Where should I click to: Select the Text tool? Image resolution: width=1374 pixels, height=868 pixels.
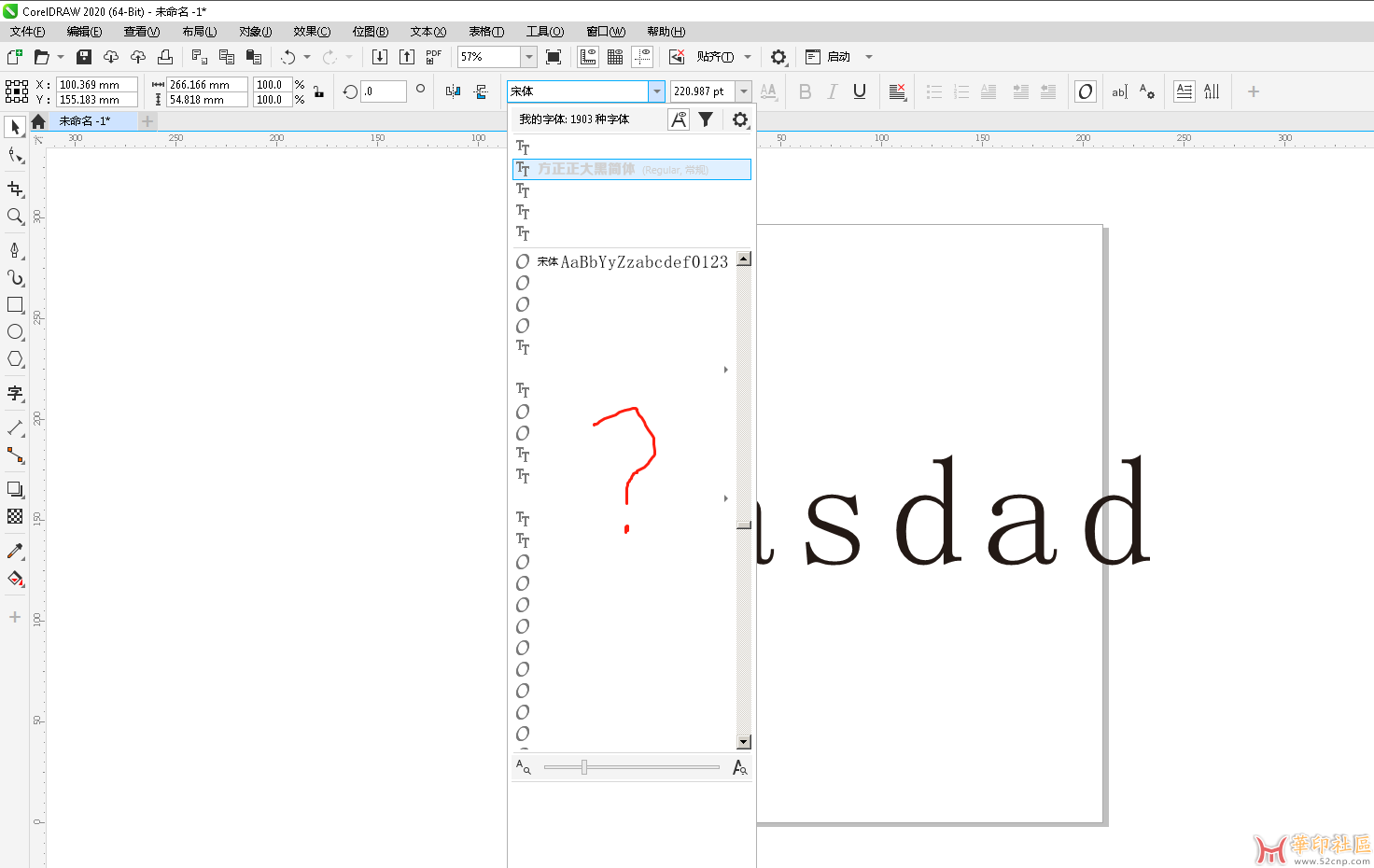click(15, 393)
